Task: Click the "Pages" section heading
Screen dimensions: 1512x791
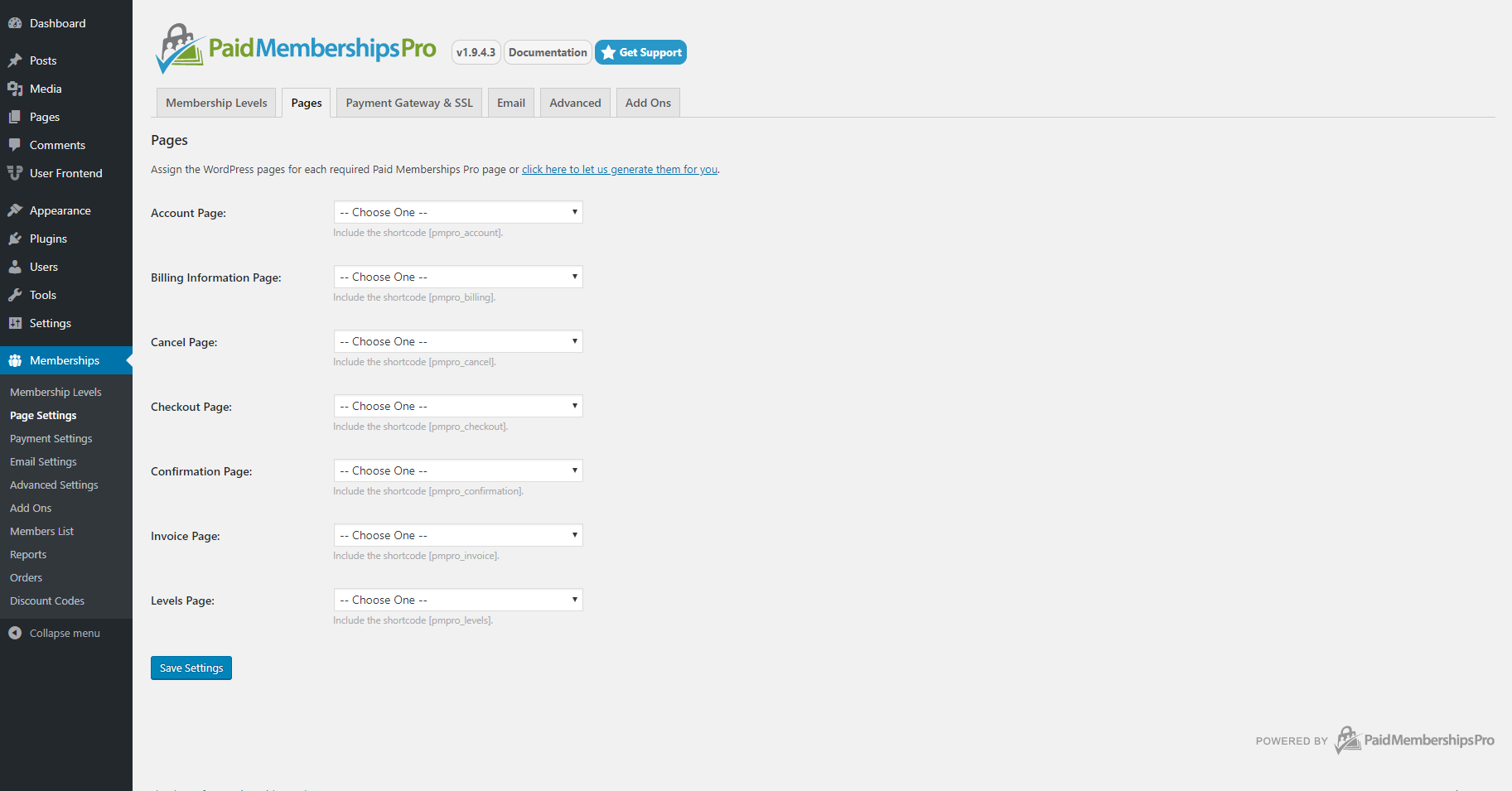Action: click(x=169, y=140)
